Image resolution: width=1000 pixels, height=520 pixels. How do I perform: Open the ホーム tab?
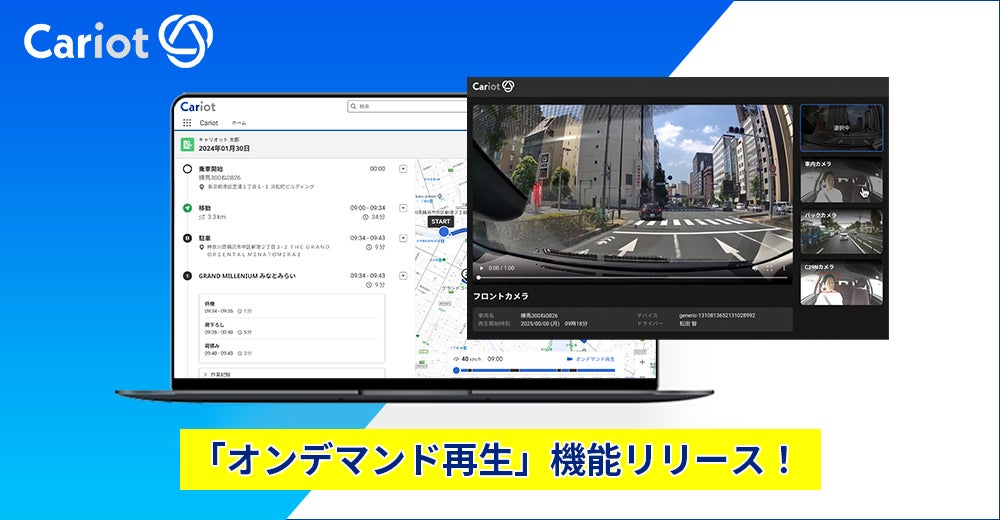pyautogui.click(x=239, y=123)
